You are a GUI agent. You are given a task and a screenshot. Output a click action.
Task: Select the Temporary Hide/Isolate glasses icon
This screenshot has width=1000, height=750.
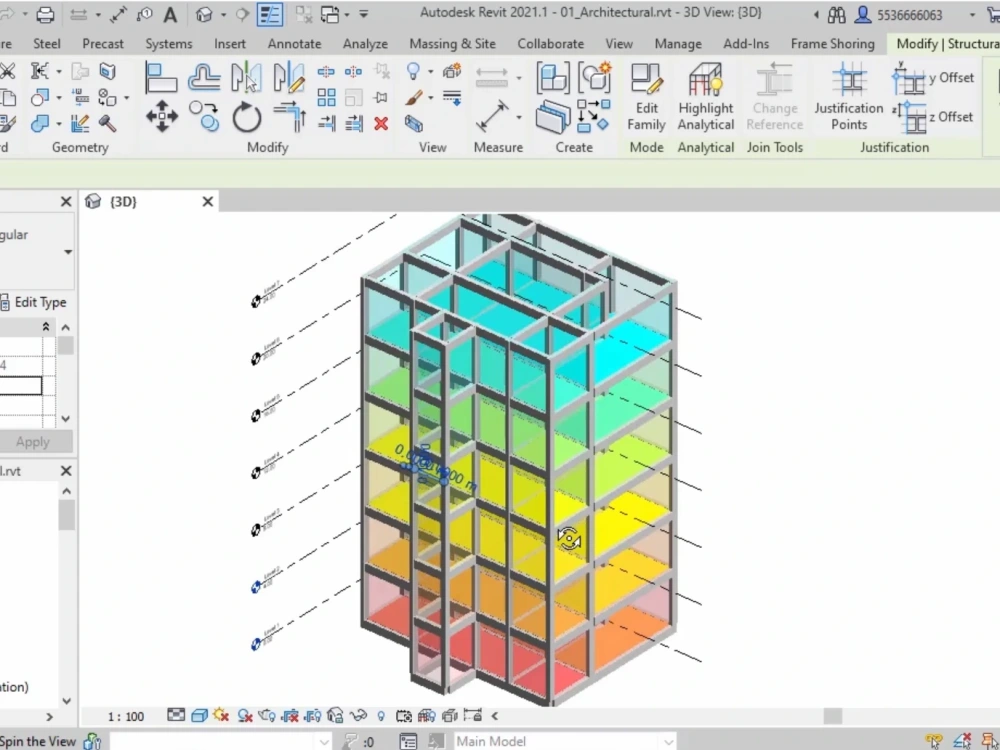(356, 715)
